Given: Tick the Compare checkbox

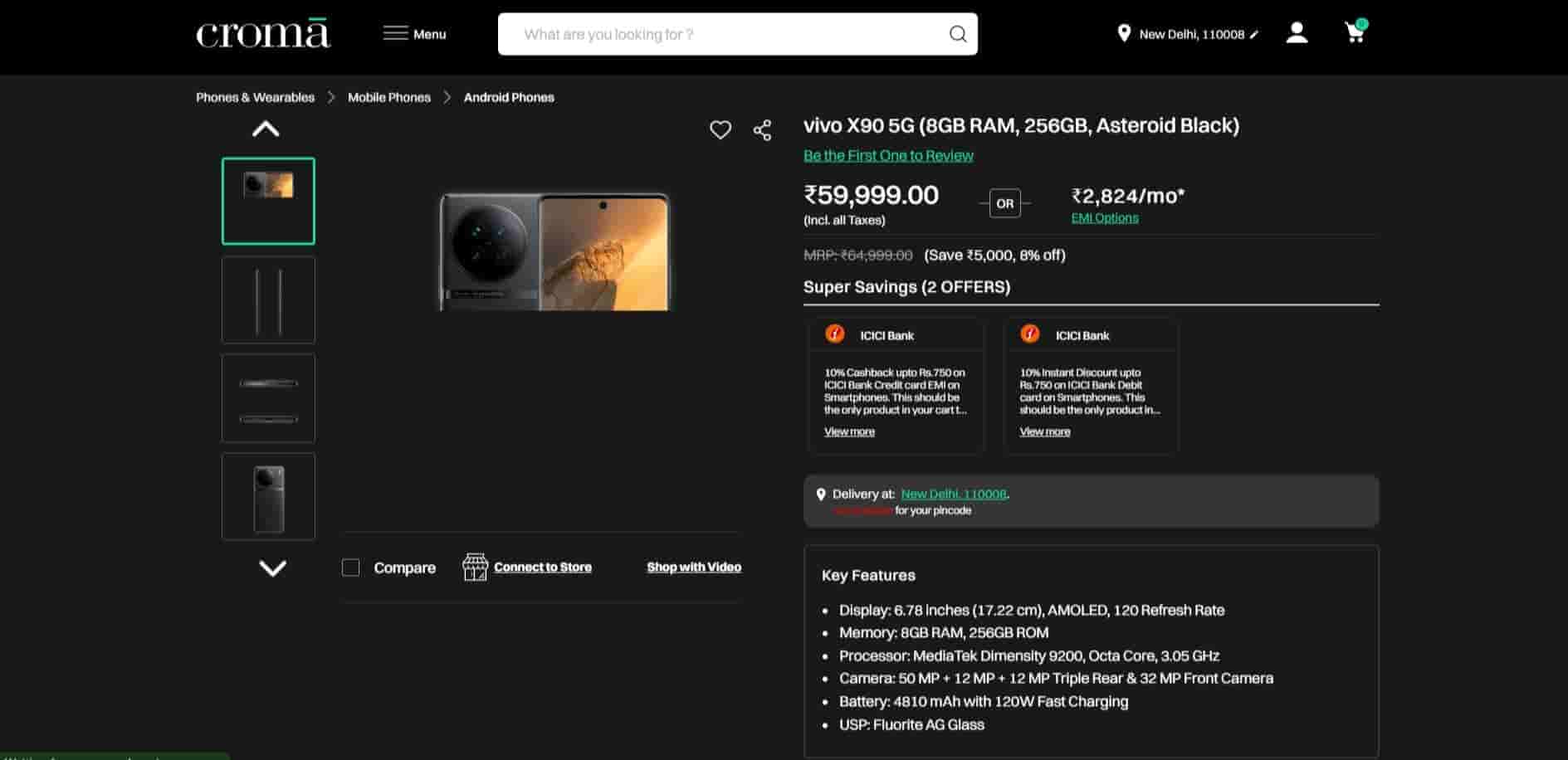Looking at the screenshot, I should 351,568.
